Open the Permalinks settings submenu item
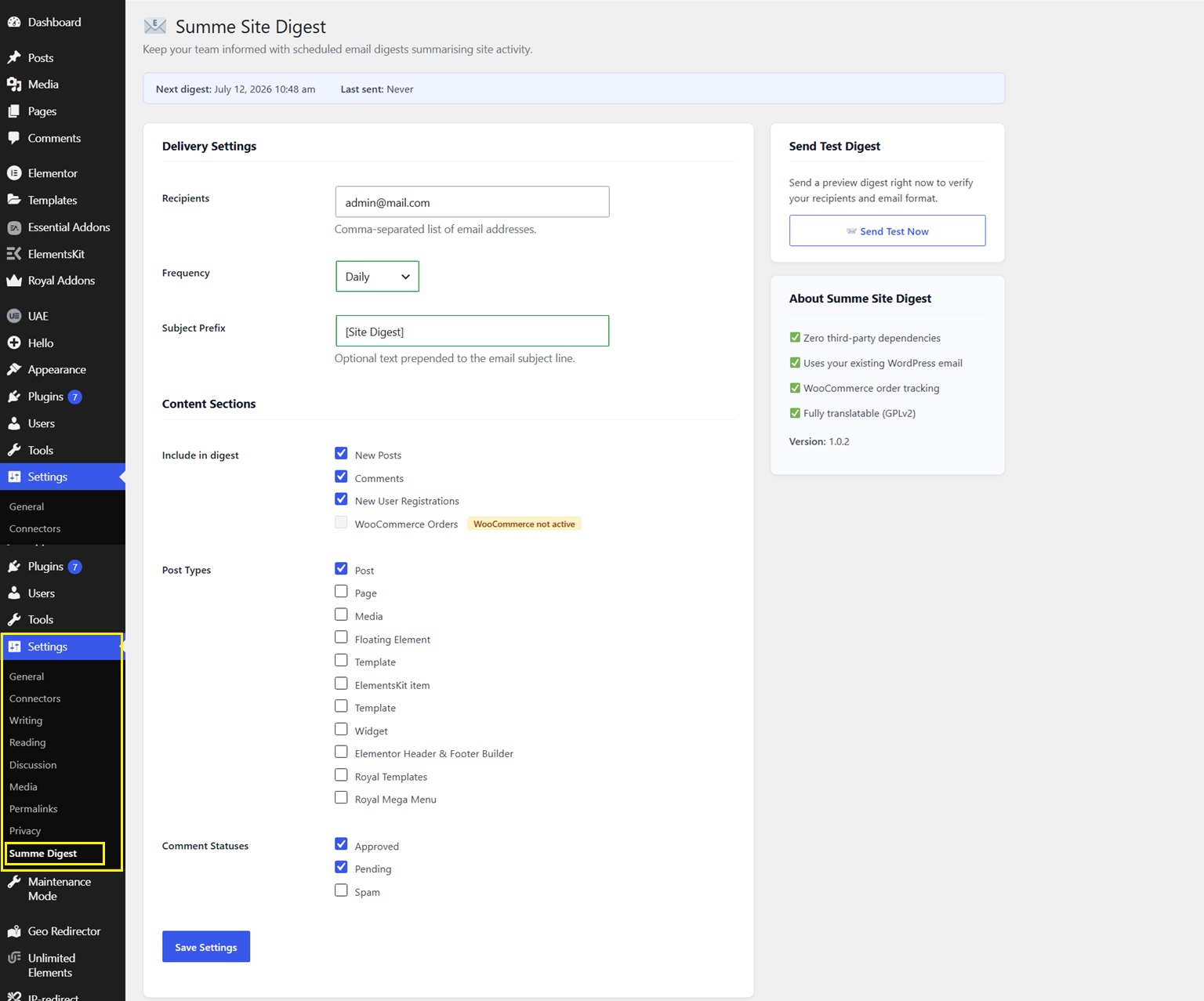1204x1001 pixels. point(34,809)
